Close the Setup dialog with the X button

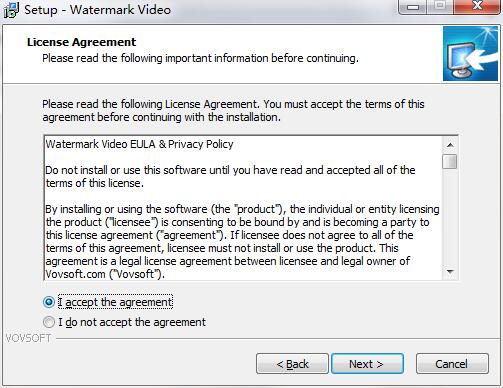[x=477, y=6]
